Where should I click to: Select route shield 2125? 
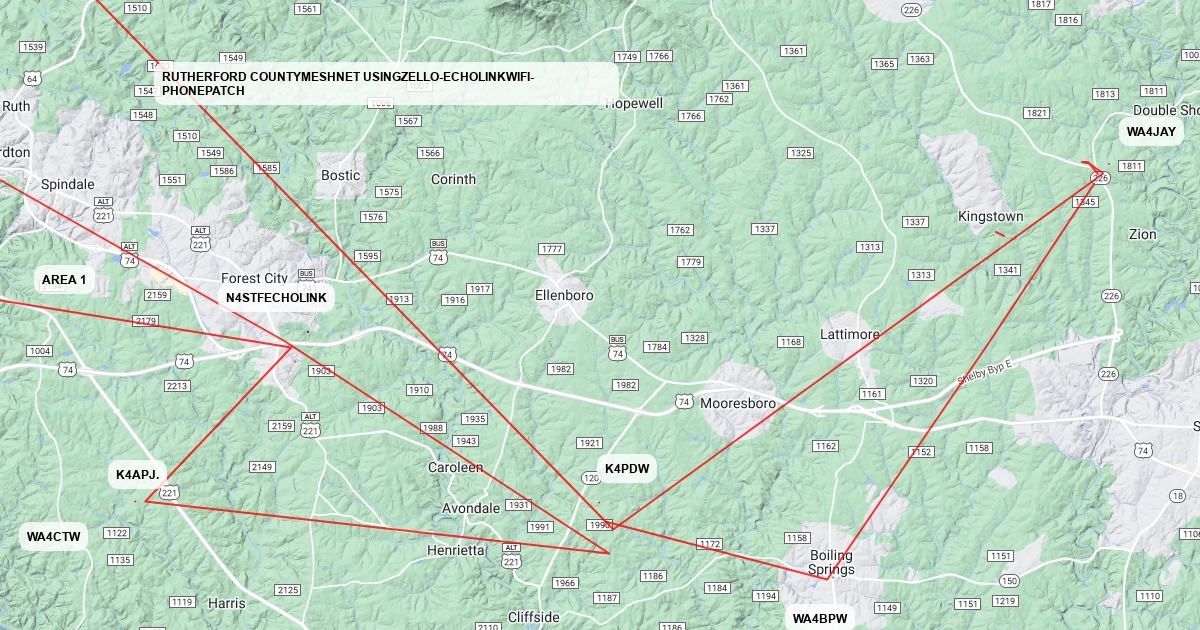(287, 590)
